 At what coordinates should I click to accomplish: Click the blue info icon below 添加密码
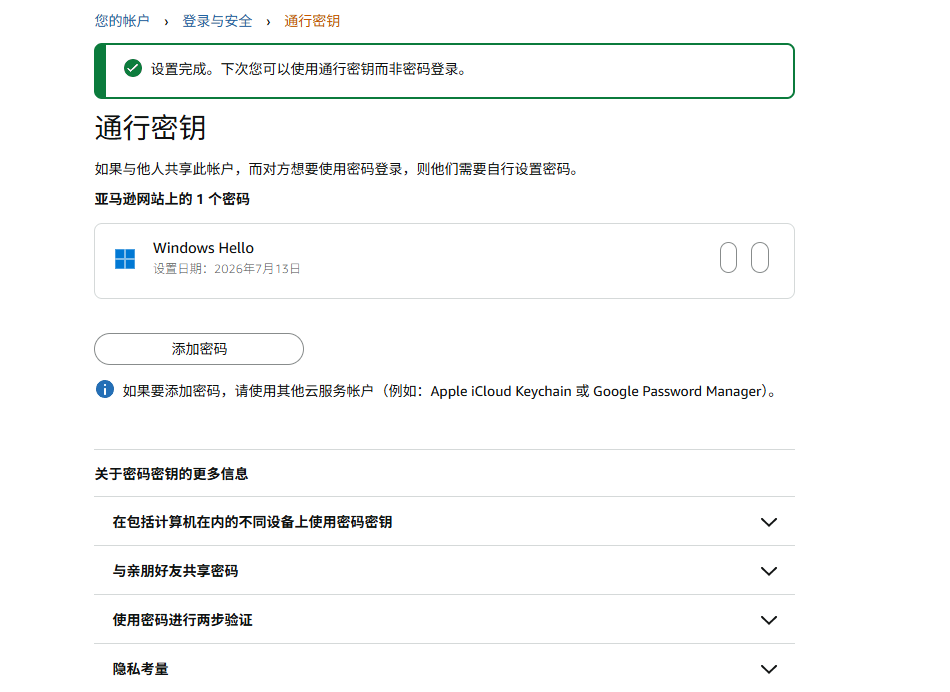[105, 389]
